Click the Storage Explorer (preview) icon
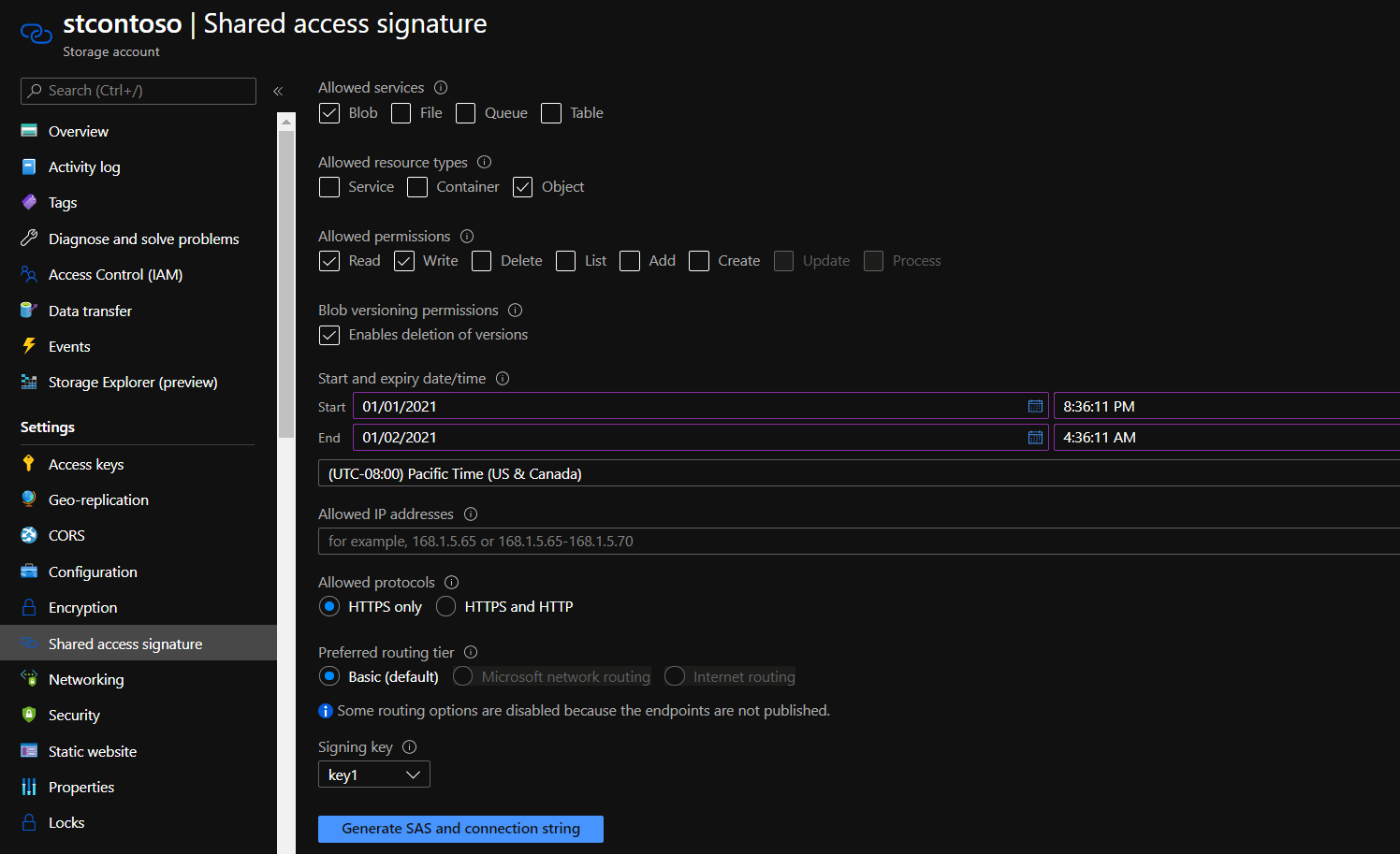The width and height of the screenshot is (1400, 854). pos(29,382)
